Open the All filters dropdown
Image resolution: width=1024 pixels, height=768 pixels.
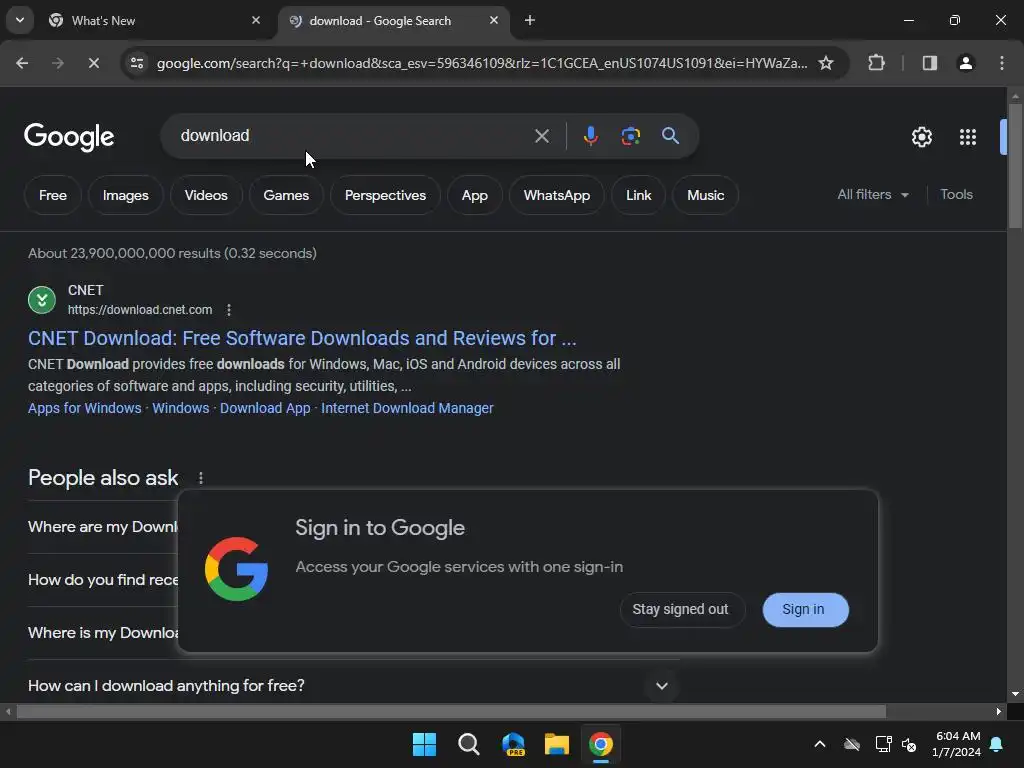pos(873,195)
